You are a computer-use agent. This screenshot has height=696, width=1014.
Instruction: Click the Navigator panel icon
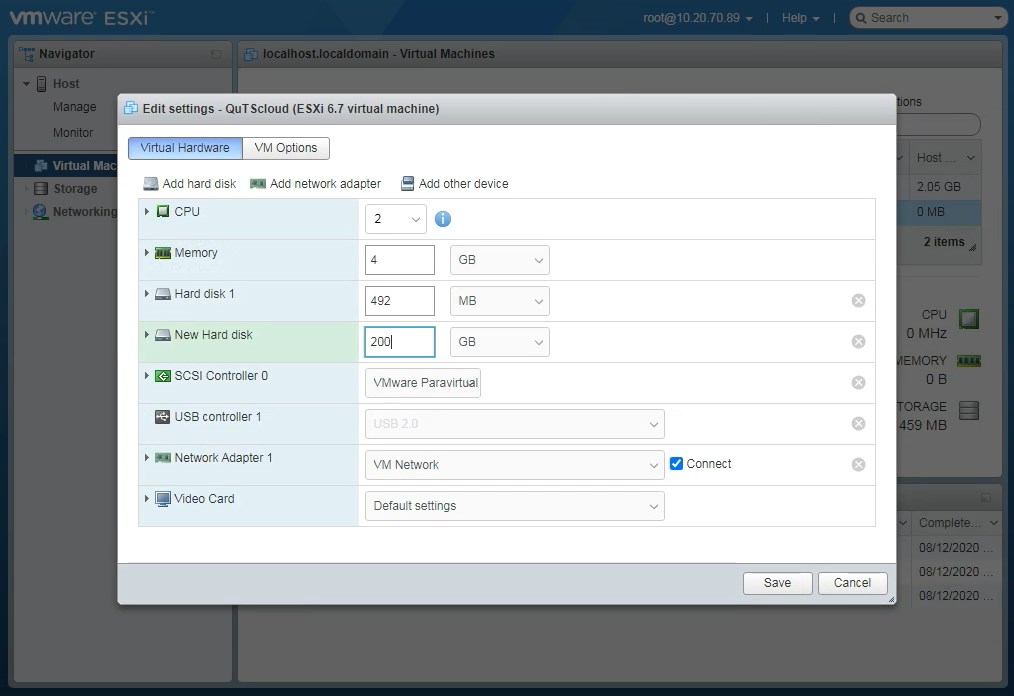pyautogui.click(x=27, y=54)
